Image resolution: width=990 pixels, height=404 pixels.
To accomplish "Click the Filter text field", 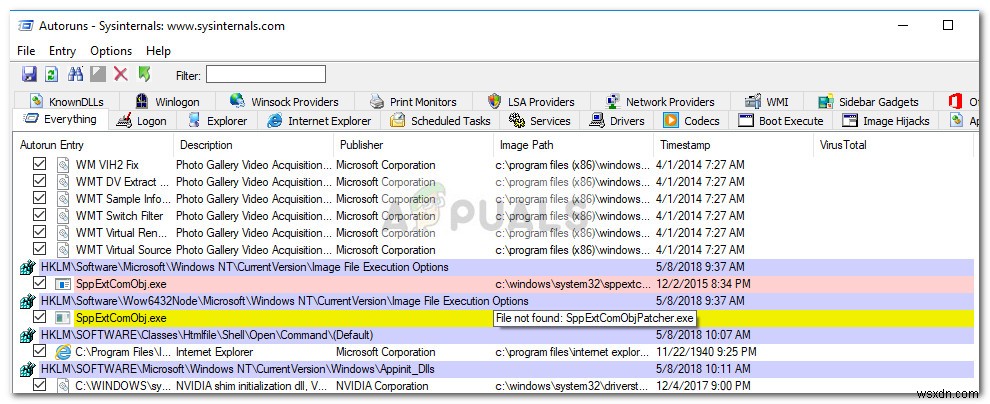I will point(265,74).
